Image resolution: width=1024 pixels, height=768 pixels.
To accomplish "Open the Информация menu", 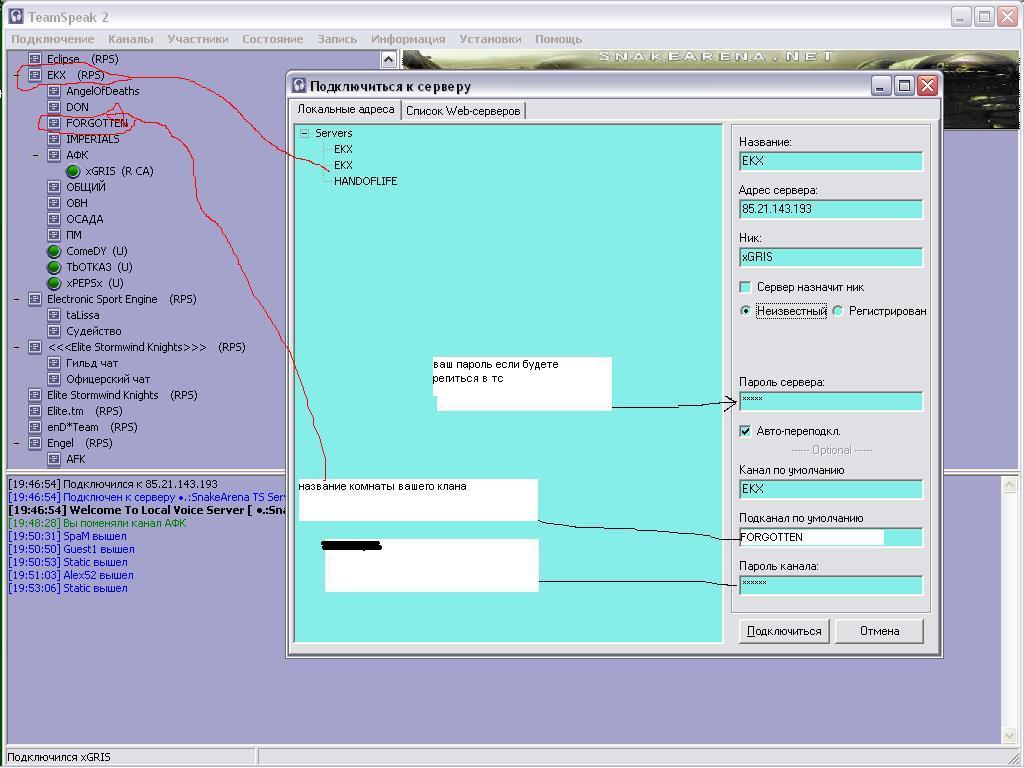I will pyautogui.click(x=408, y=39).
